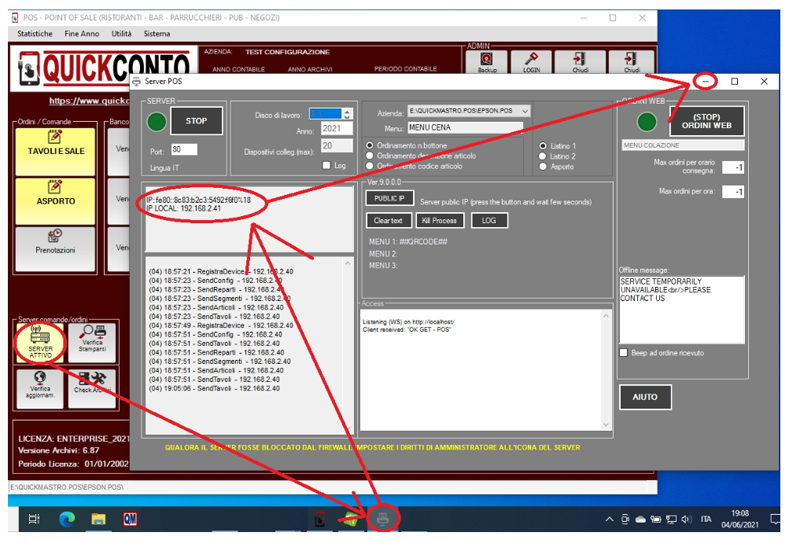Click the green Ordini Web status indicator
800x547 pixels.
pyautogui.click(x=646, y=121)
